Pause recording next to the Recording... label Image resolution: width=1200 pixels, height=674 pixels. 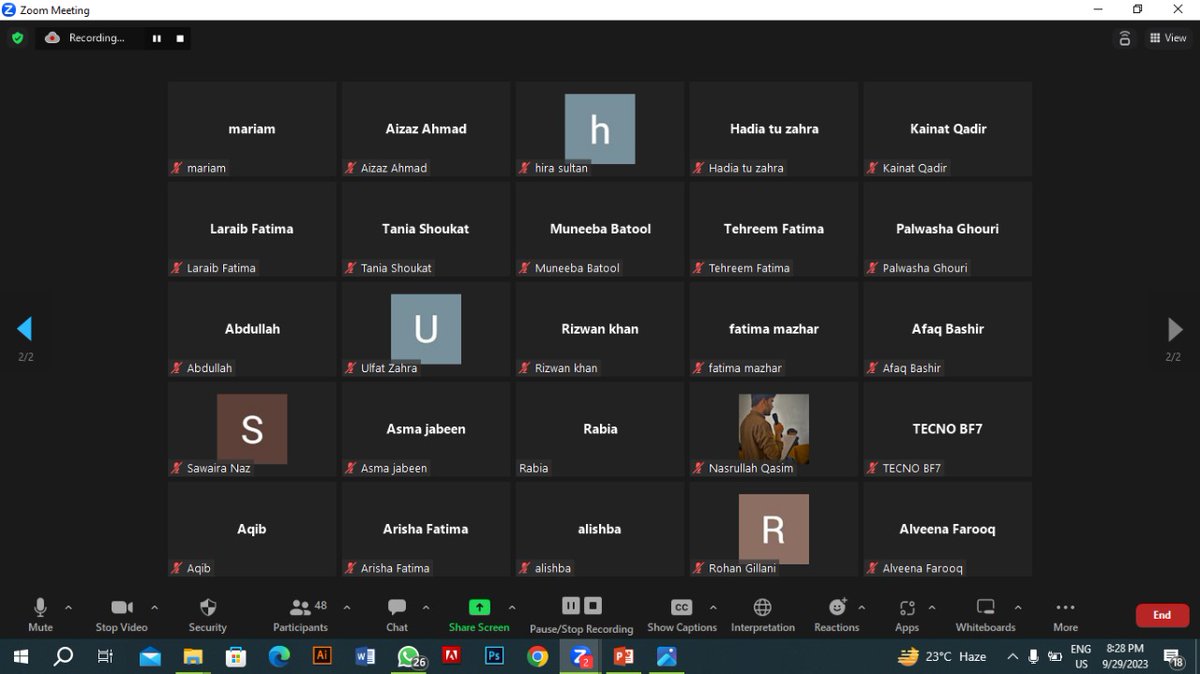[156, 38]
